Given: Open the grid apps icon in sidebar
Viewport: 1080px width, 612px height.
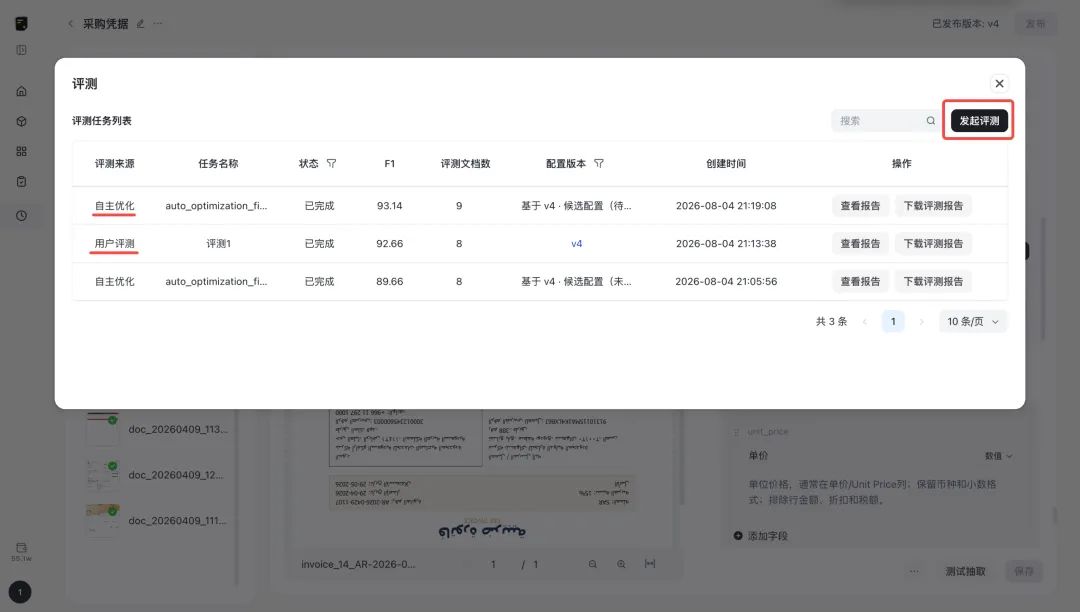Looking at the screenshot, I should (21, 151).
